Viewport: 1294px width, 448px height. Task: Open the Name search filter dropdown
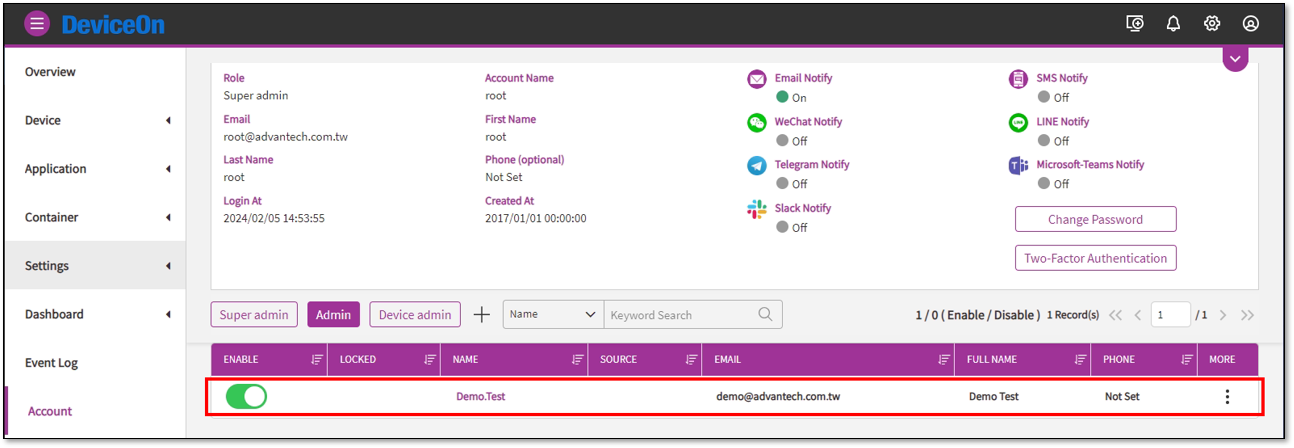tap(552, 314)
